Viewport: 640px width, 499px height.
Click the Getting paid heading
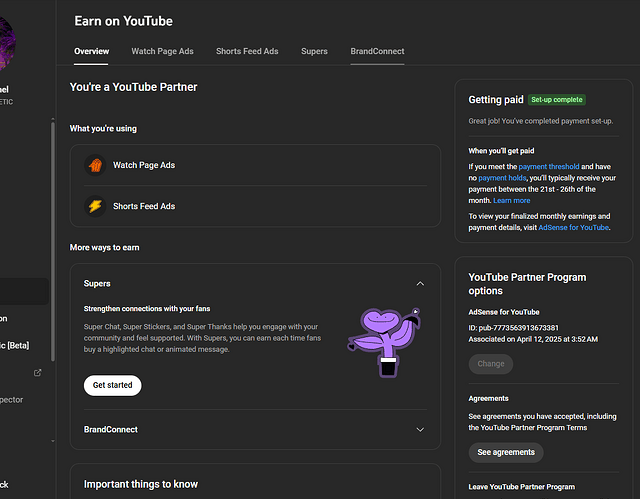[x=496, y=100]
